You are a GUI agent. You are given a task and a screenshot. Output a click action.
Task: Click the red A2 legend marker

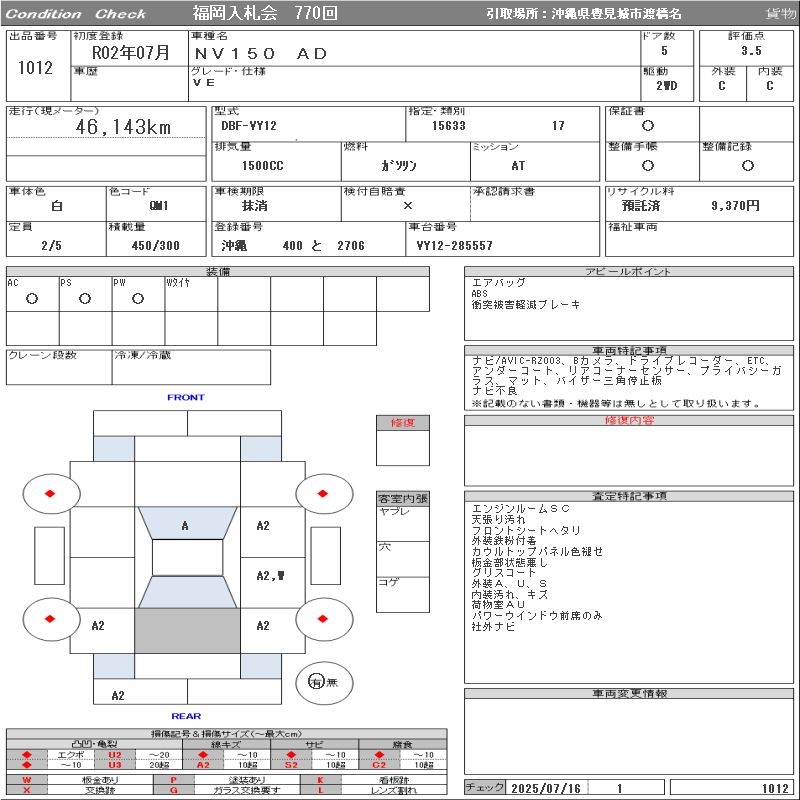coord(203,765)
